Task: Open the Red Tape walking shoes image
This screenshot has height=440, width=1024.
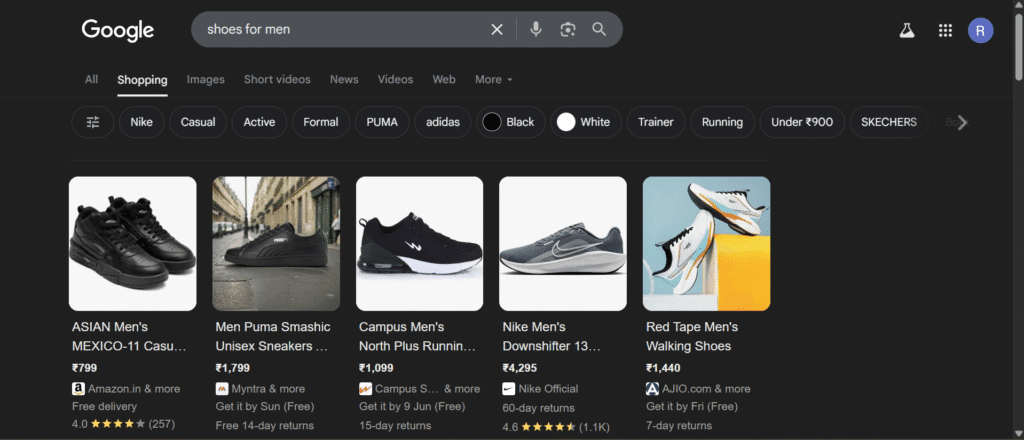Action: (x=707, y=244)
